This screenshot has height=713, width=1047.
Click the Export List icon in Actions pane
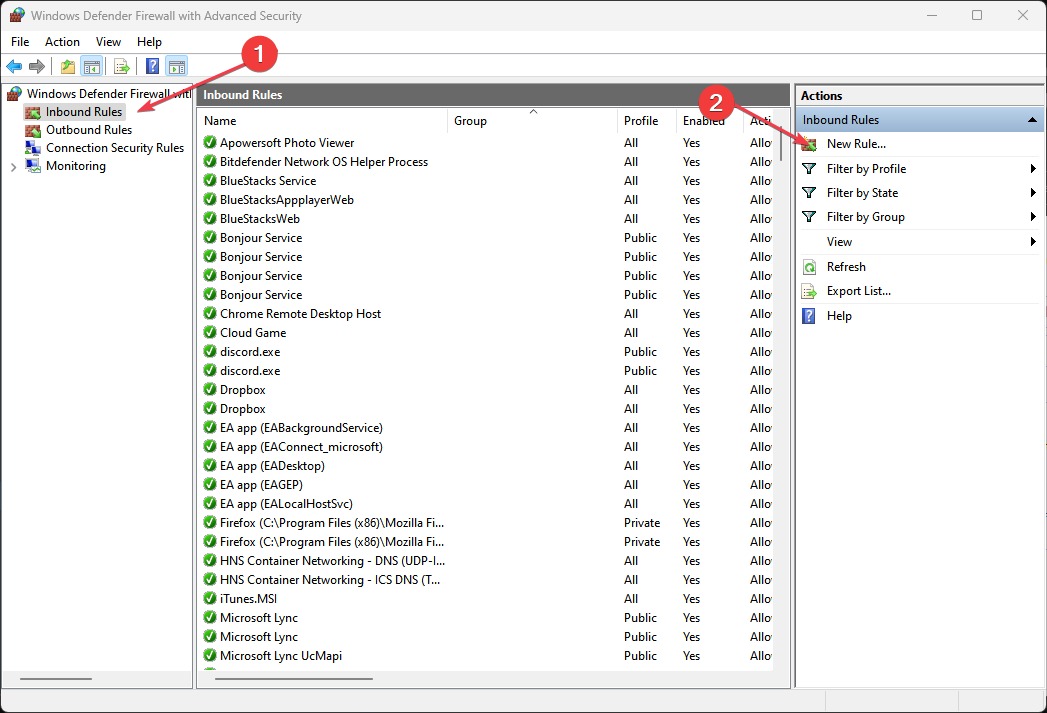tap(809, 291)
